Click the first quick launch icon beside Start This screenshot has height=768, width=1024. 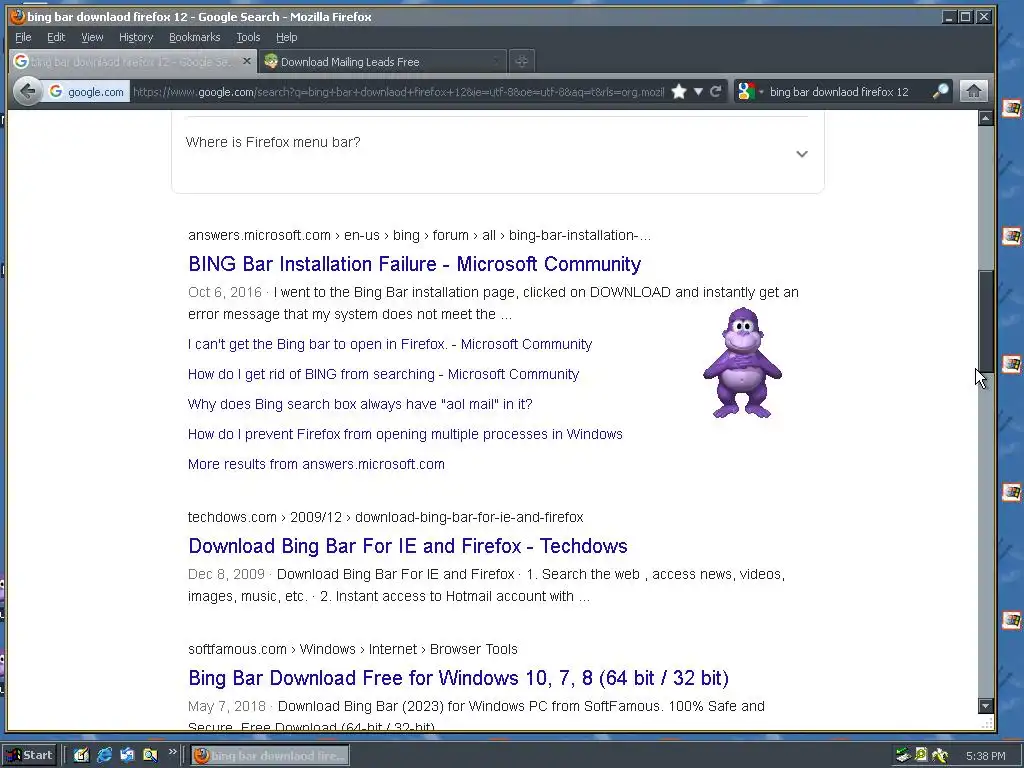tap(82, 755)
